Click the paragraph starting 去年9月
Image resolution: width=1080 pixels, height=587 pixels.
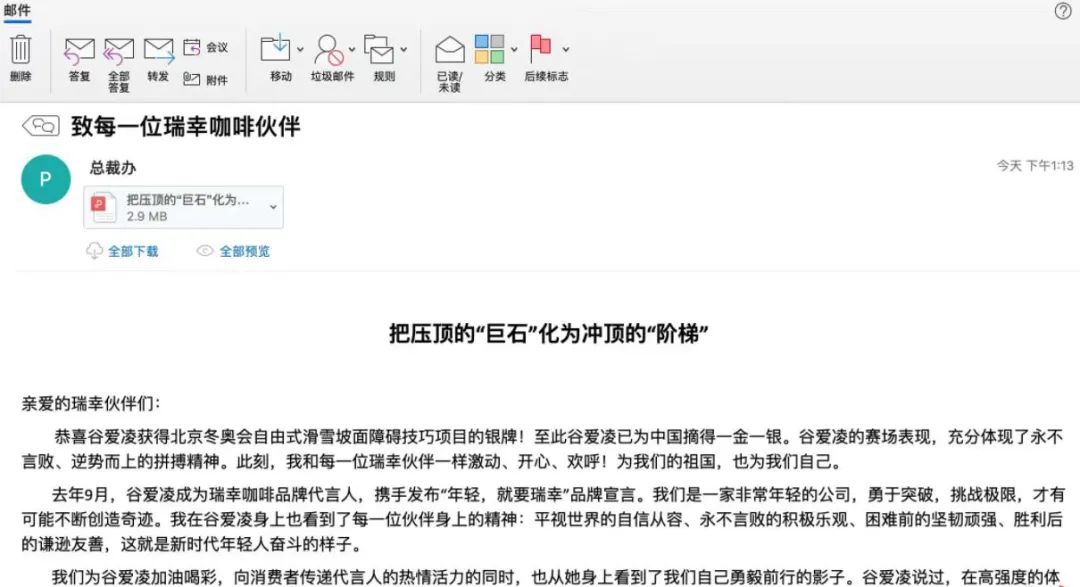tap(543, 519)
